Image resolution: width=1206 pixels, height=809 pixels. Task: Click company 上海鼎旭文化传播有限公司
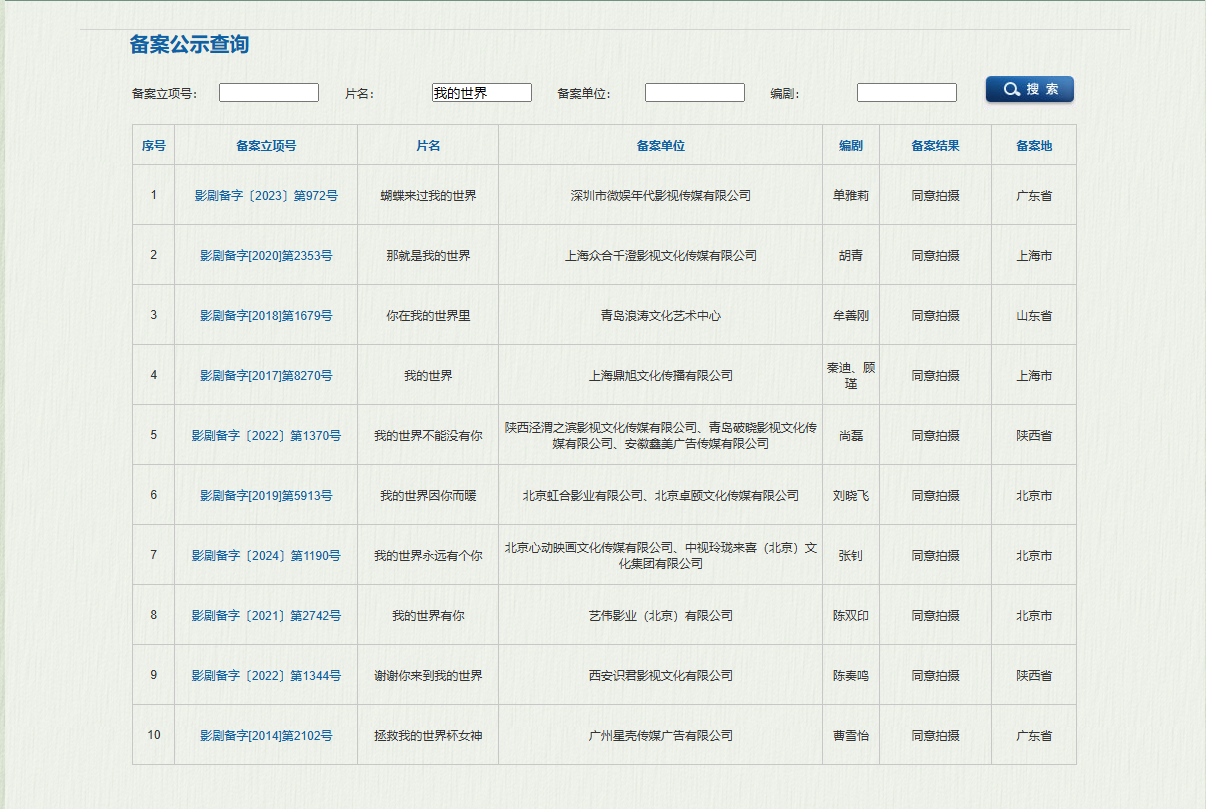pyautogui.click(x=660, y=375)
